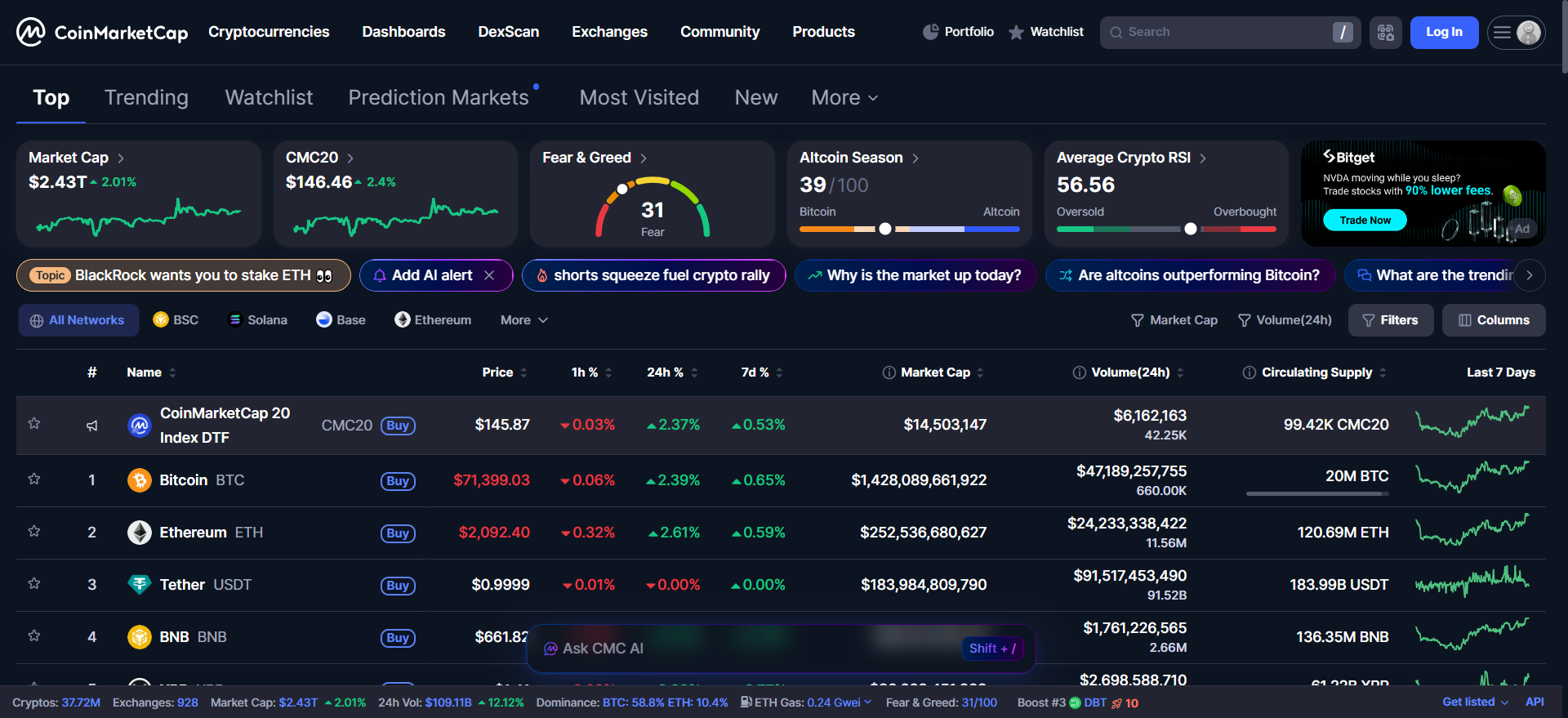
Task: Click the Fear & Greed gauge
Action: click(x=653, y=207)
